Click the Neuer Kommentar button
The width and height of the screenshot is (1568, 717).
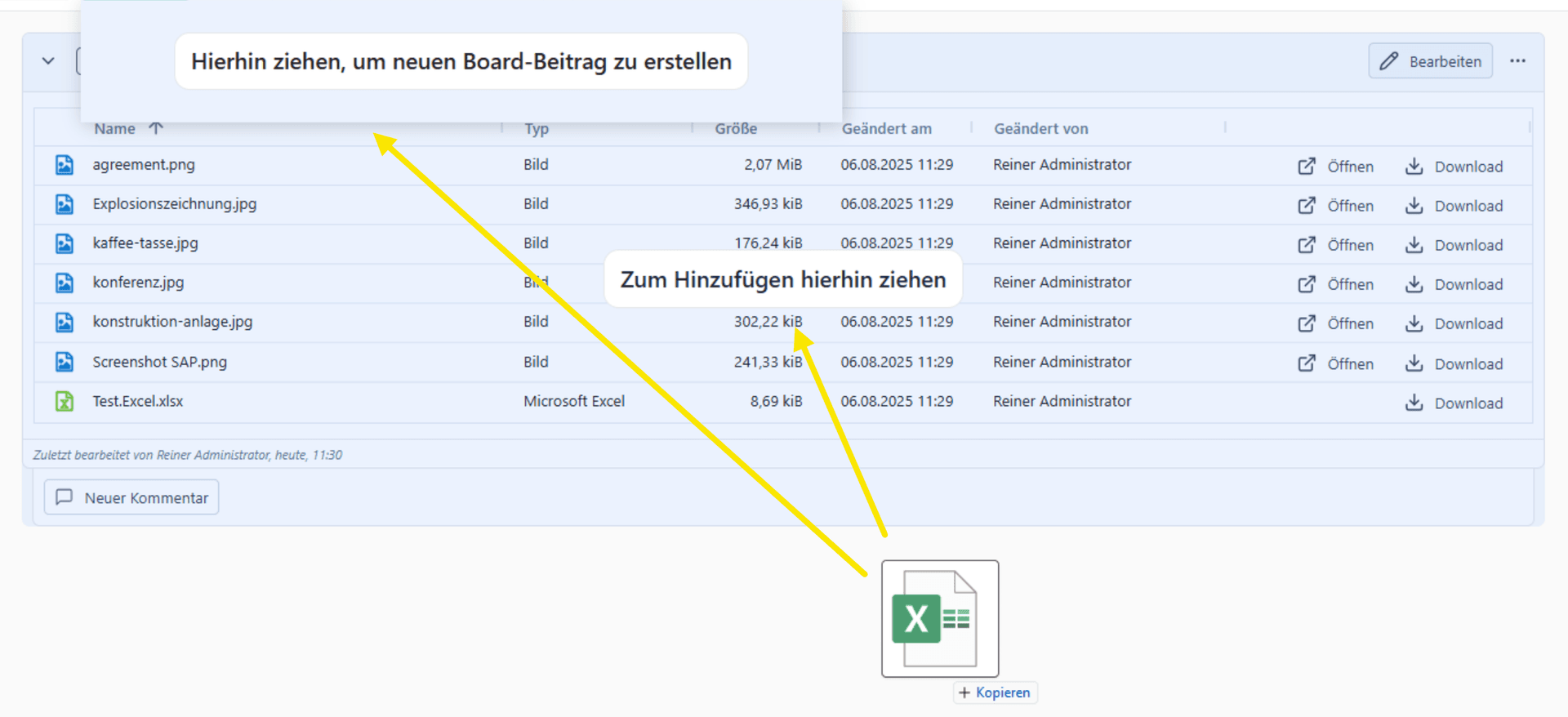(131, 497)
